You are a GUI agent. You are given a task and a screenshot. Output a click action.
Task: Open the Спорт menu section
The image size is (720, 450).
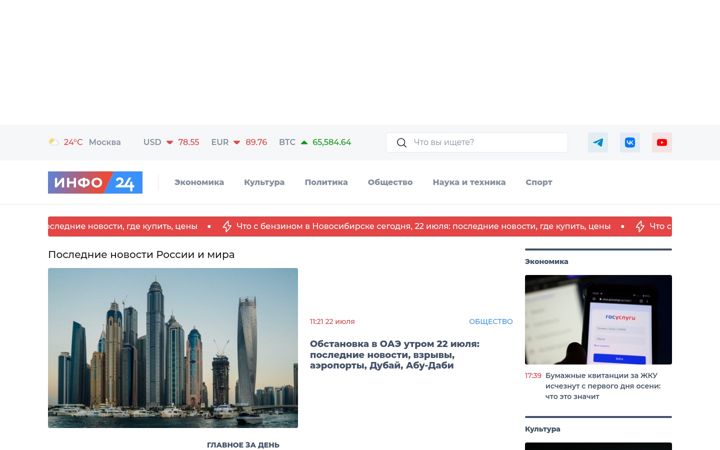(x=539, y=182)
